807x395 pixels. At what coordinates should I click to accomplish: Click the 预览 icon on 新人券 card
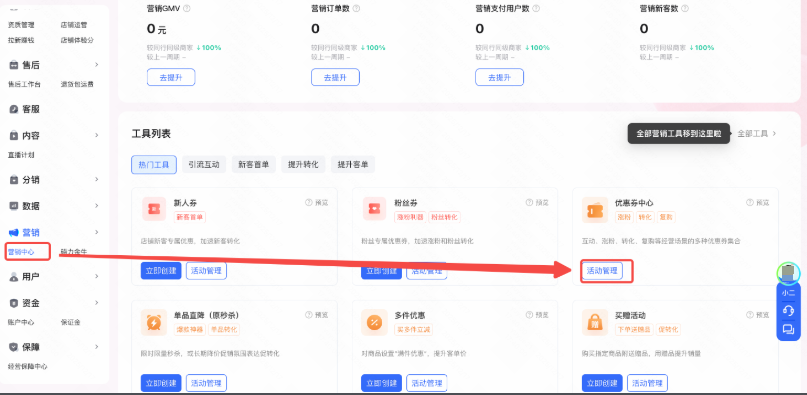309,202
